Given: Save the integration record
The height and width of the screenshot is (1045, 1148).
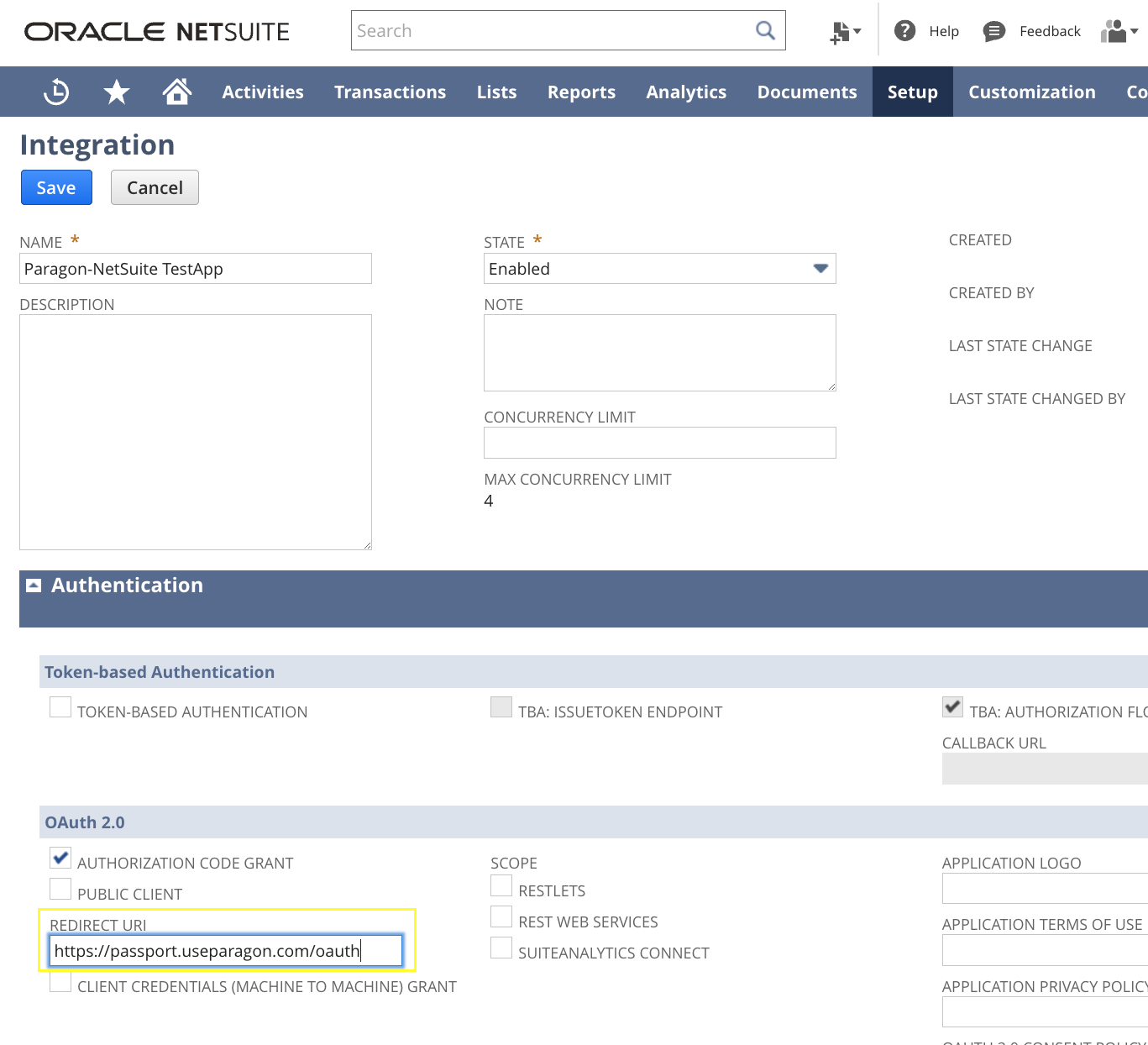Looking at the screenshot, I should point(55,187).
